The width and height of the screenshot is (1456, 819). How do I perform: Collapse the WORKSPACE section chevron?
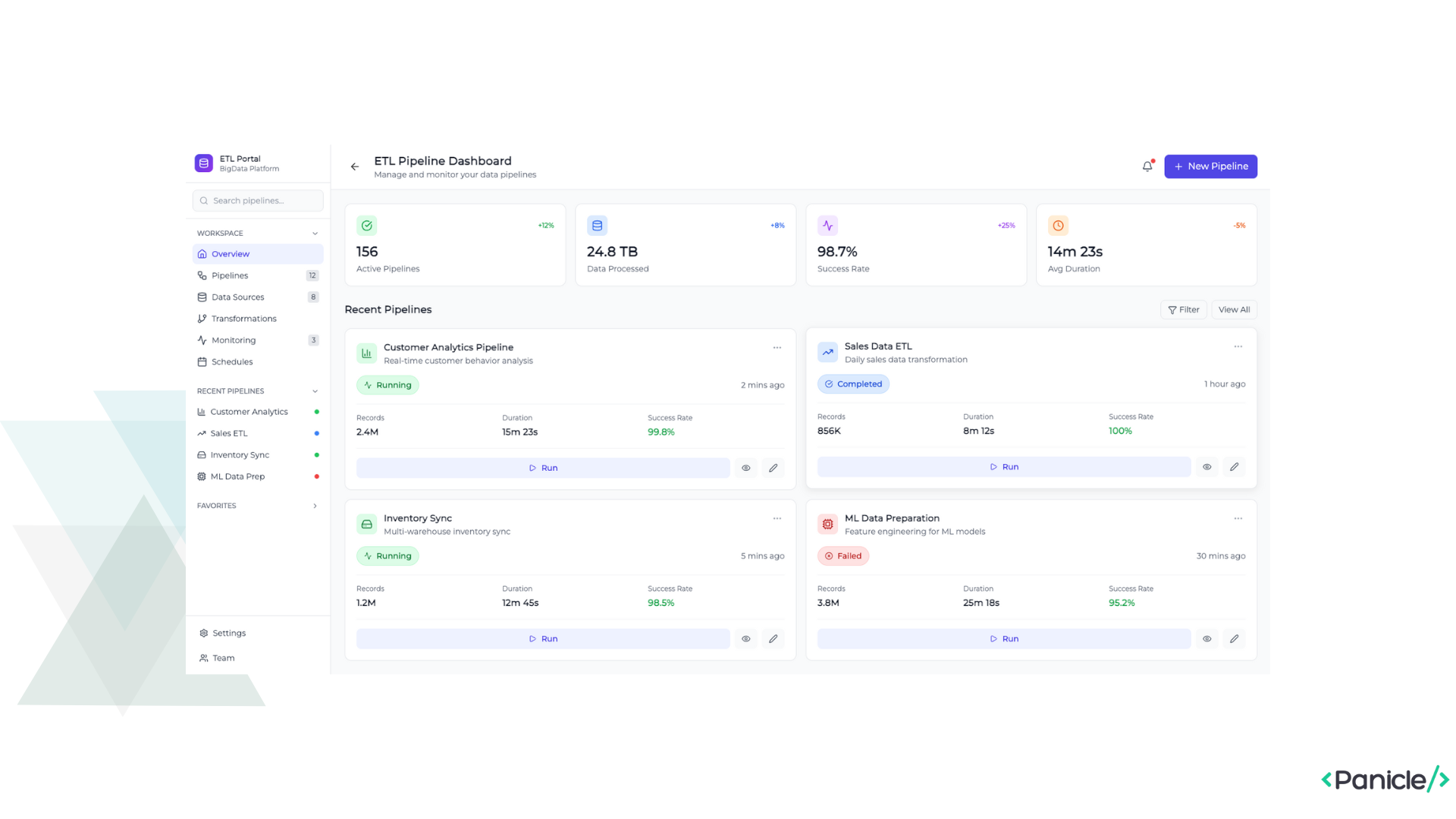click(x=315, y=233)
